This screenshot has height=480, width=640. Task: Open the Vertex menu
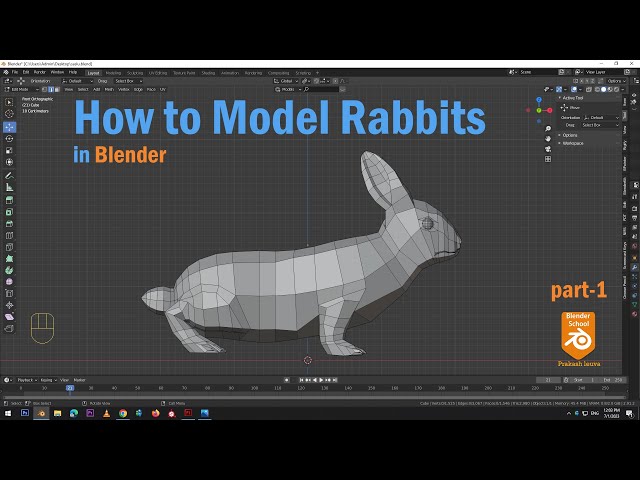123,89
